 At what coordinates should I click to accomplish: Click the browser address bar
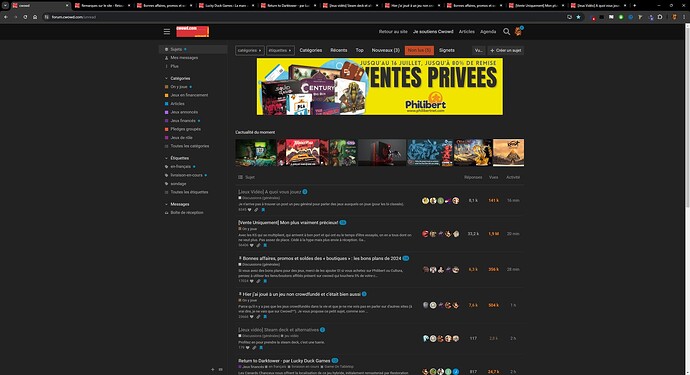[304, 17]
